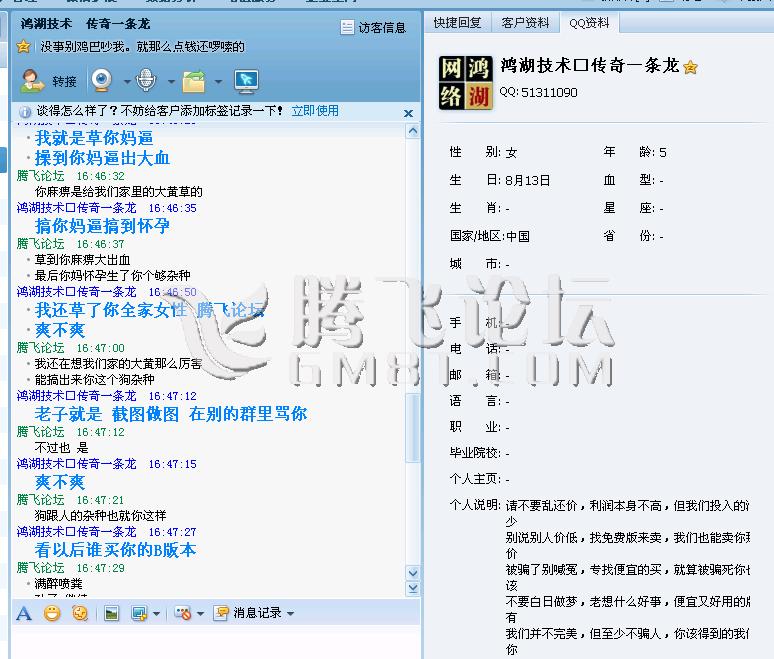Open the microphone dropdown arrow
The height and width of the screenshot is (659, 774).
(x=171, y=81)
